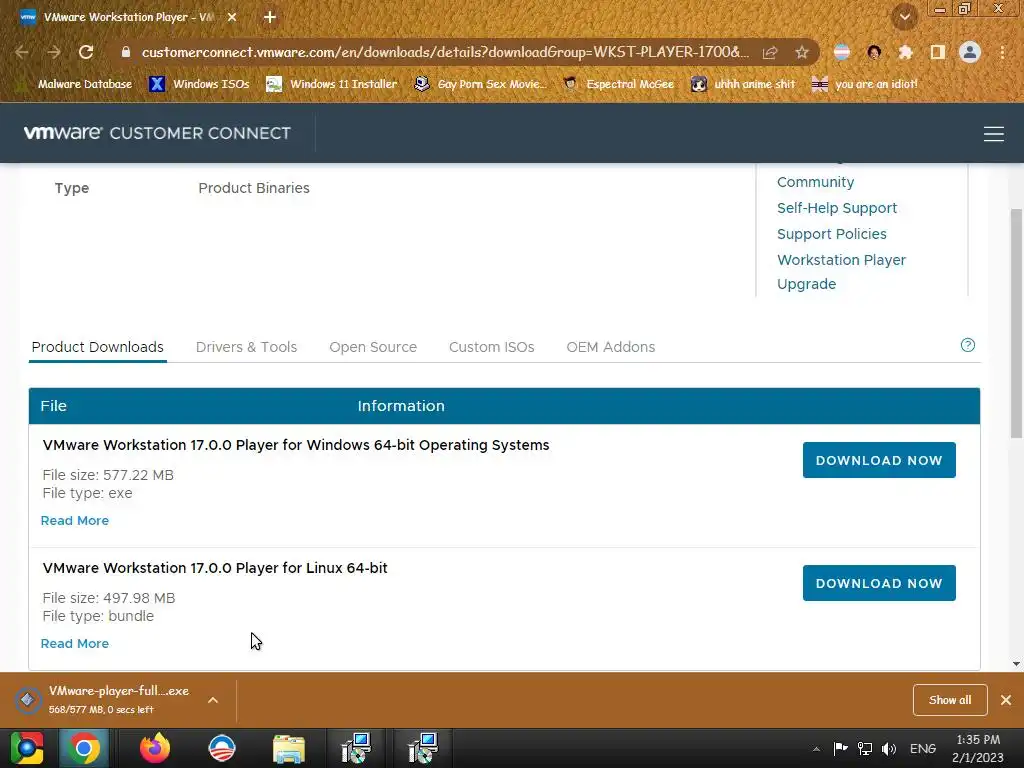Switch to Drivers & Tools tab
Screen dimensions: 1024x768
[x=246, y=347]
